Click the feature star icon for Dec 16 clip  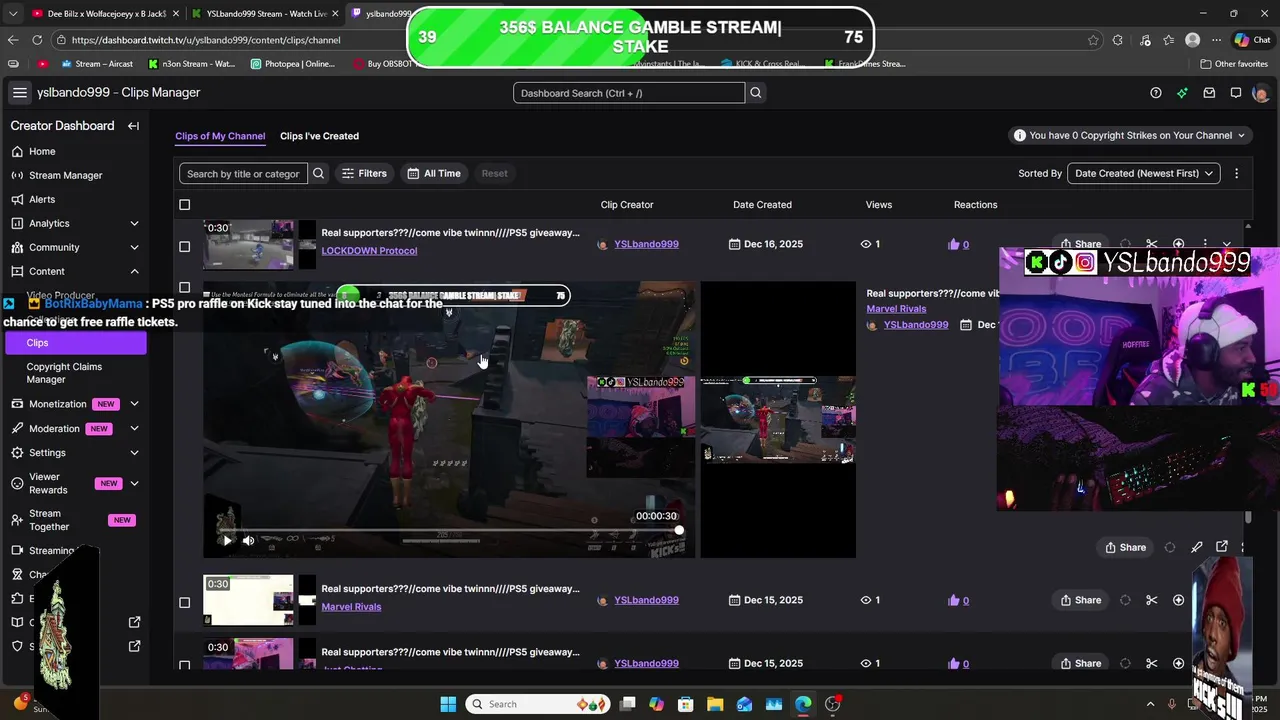[1178, 244]
